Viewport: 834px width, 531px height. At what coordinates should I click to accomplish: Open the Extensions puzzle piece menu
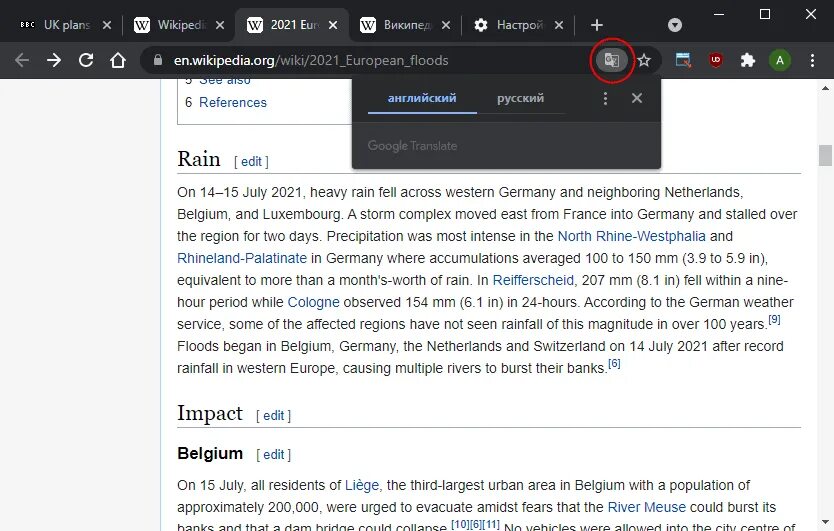coord(748,60)
